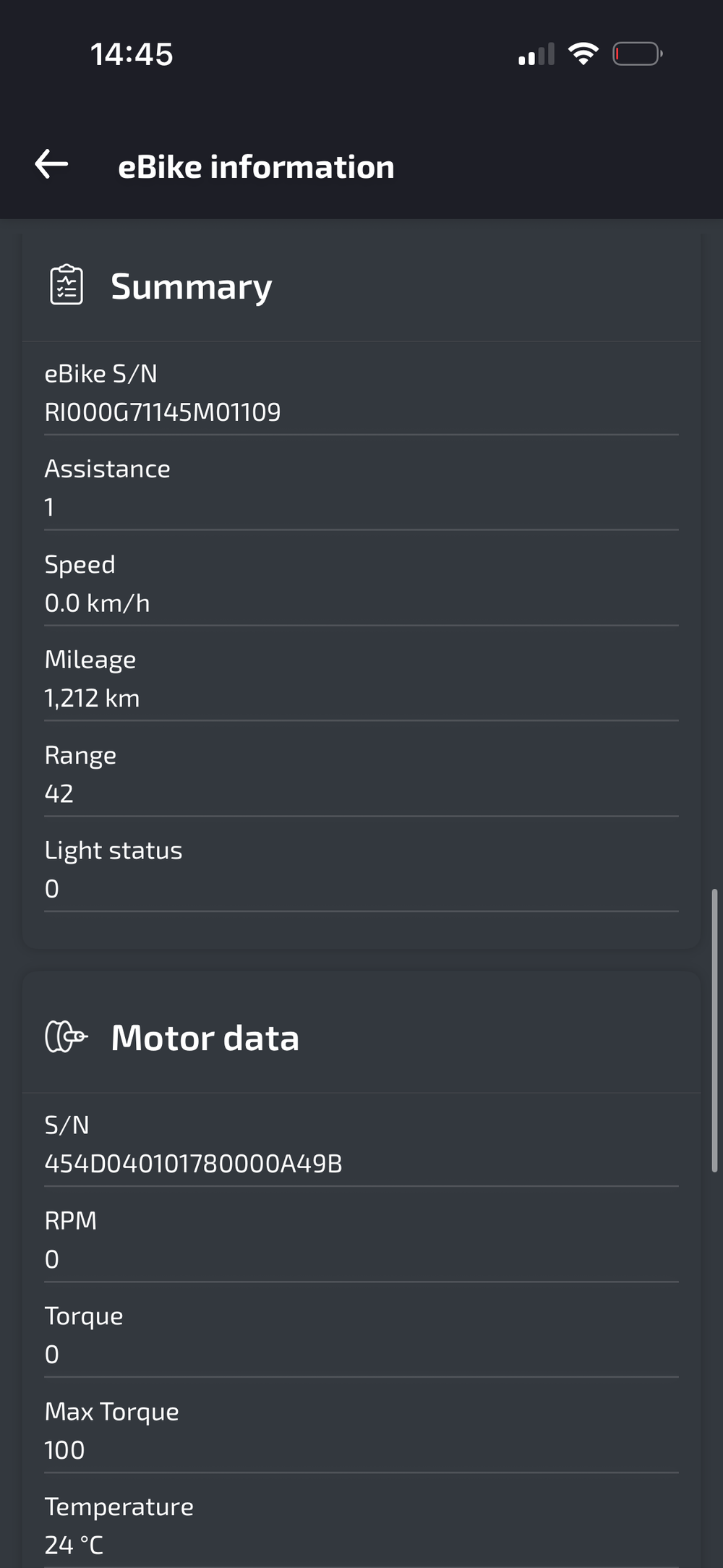Select the eBike S/N value RI000G71145M01109
Screen dimensions: 723x1568
(x=163, y=412)
